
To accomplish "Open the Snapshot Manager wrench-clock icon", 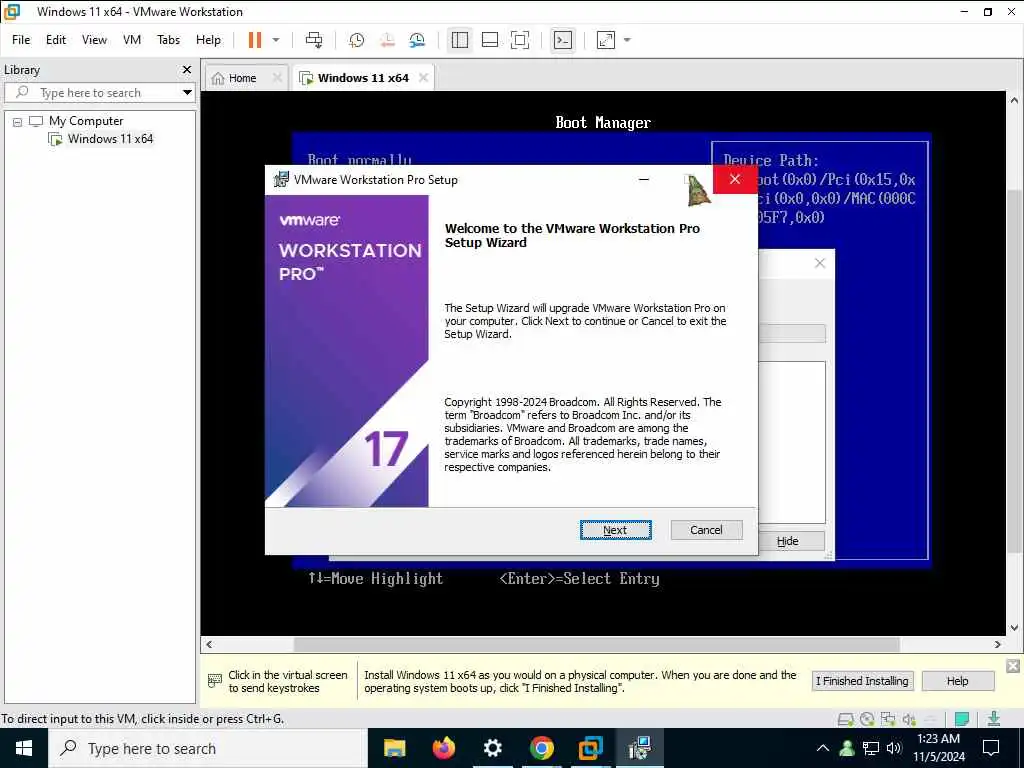I will click(417, 40).
